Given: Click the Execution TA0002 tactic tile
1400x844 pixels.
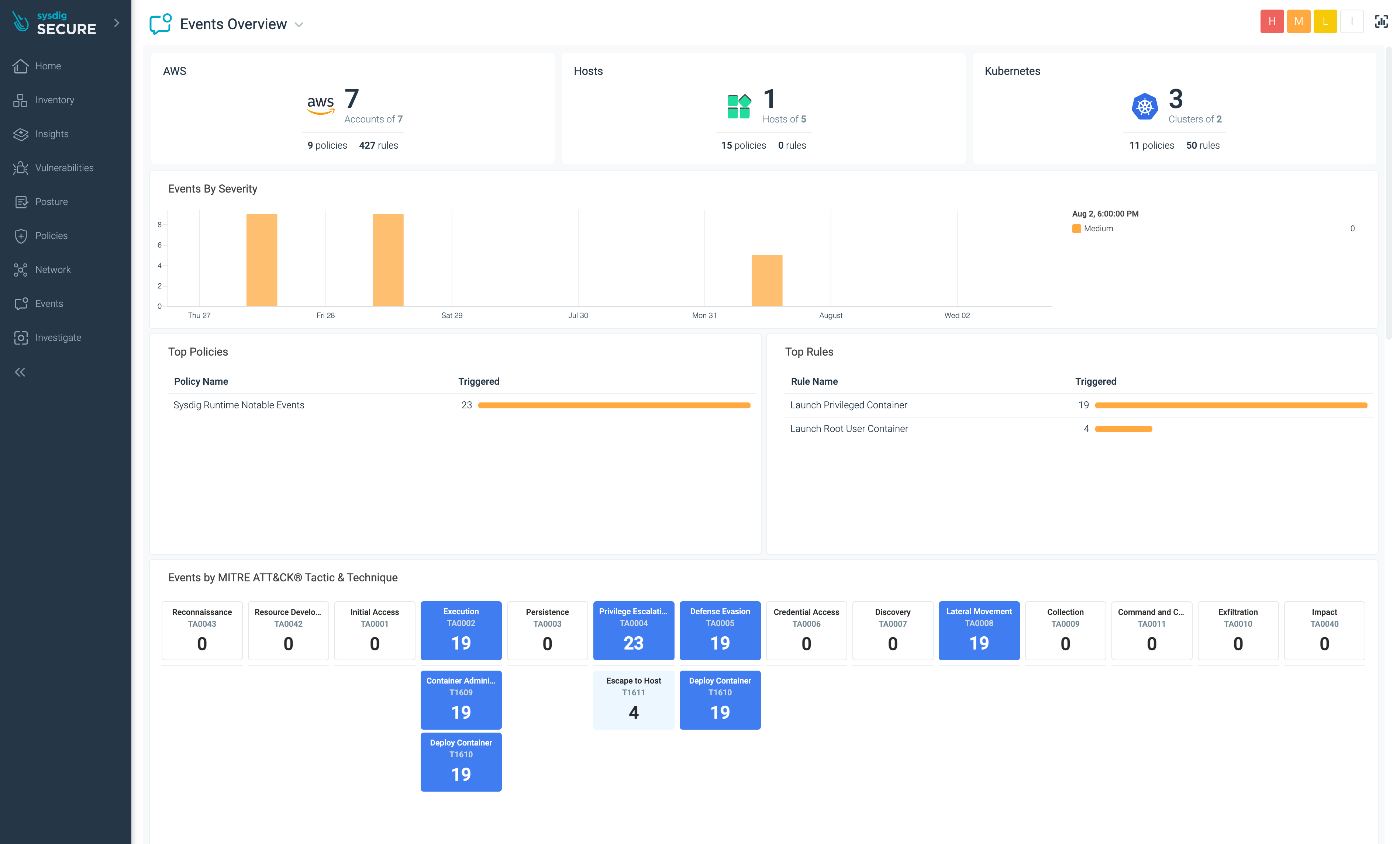Looking at the screenshot, I should (x=460, y=630).
